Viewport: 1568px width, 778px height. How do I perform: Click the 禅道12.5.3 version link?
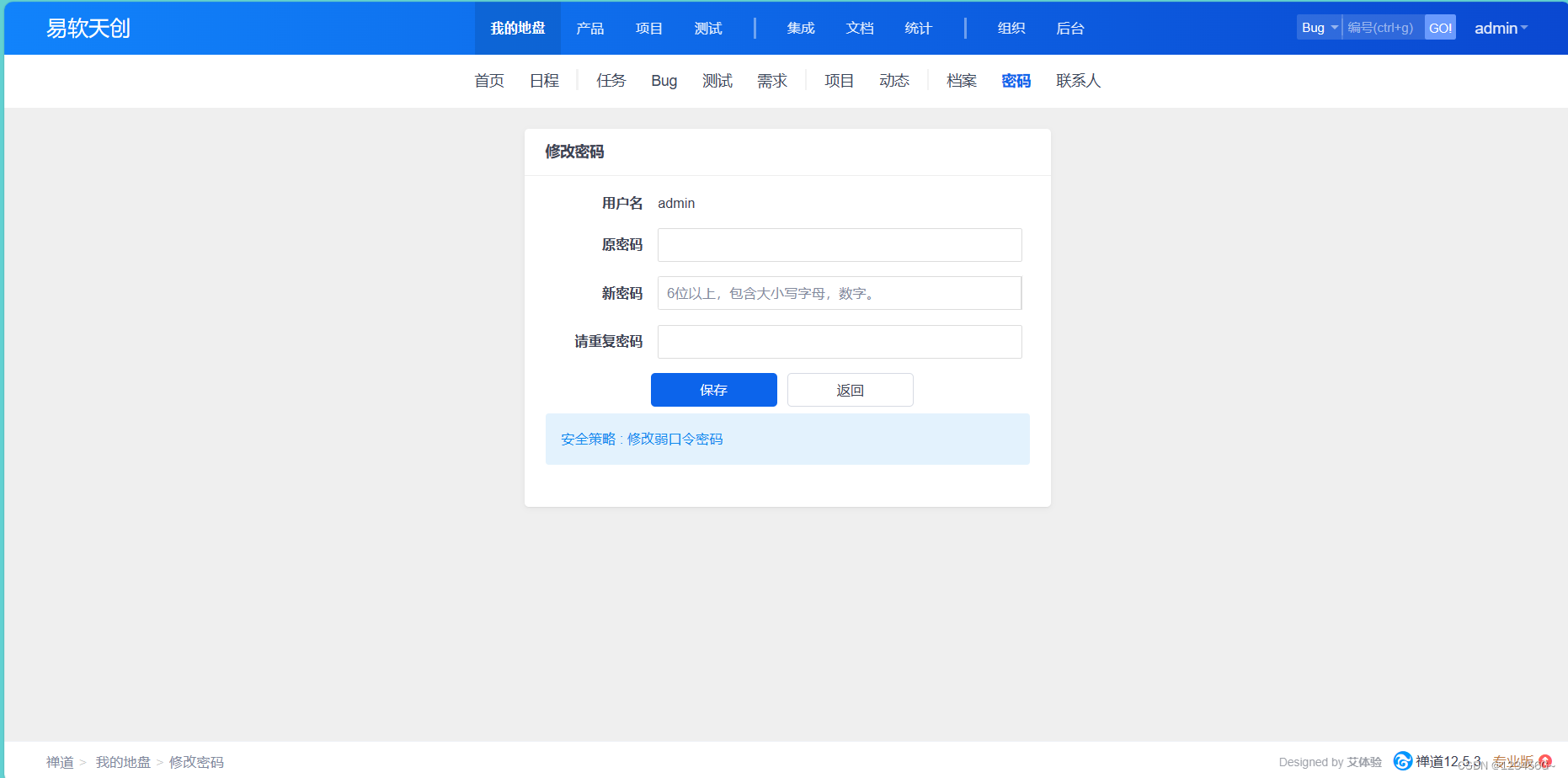(x=1448, y=761)
